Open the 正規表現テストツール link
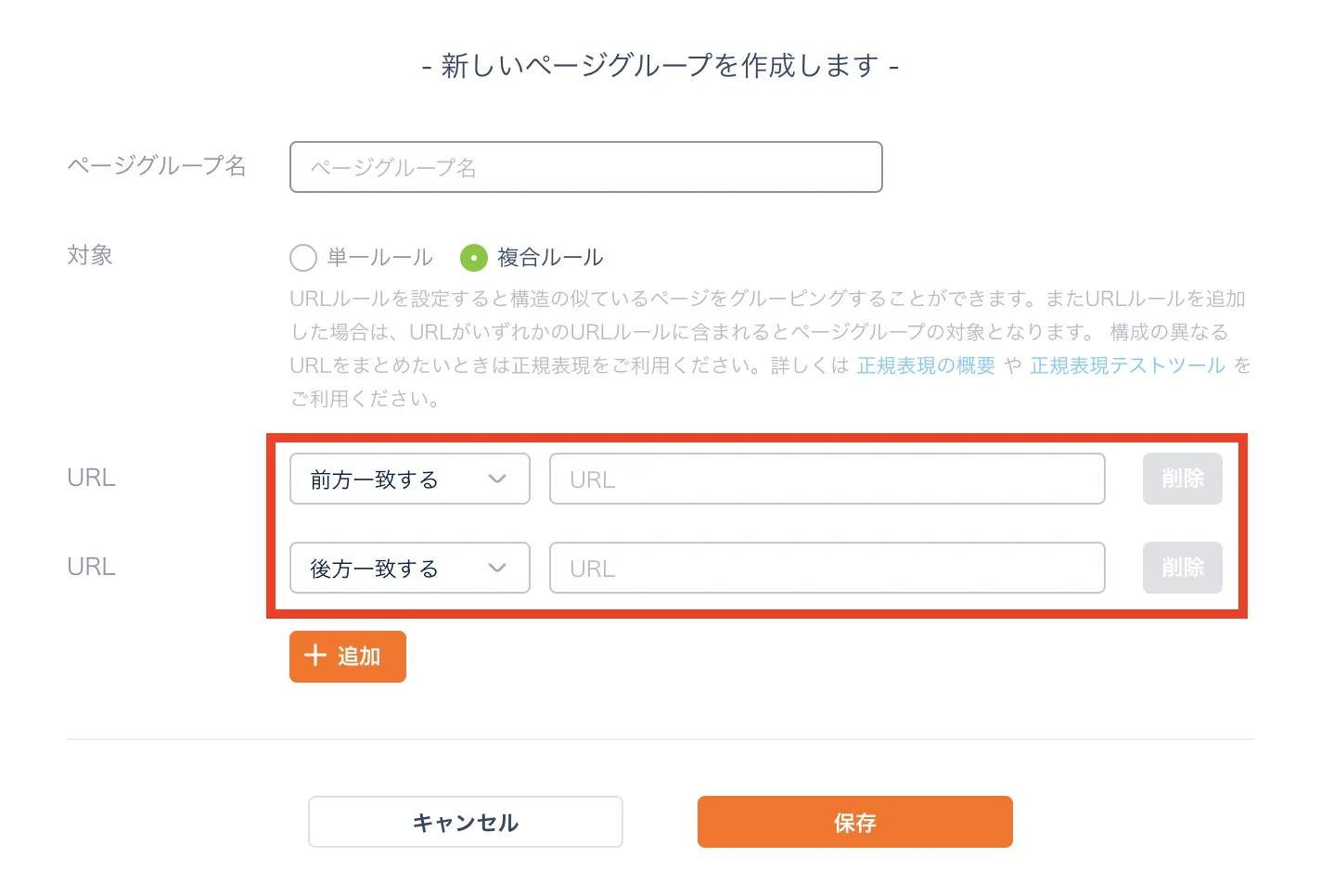Image resolution: width=1321 pixels, height=896 pixels. coord(1127,365)
